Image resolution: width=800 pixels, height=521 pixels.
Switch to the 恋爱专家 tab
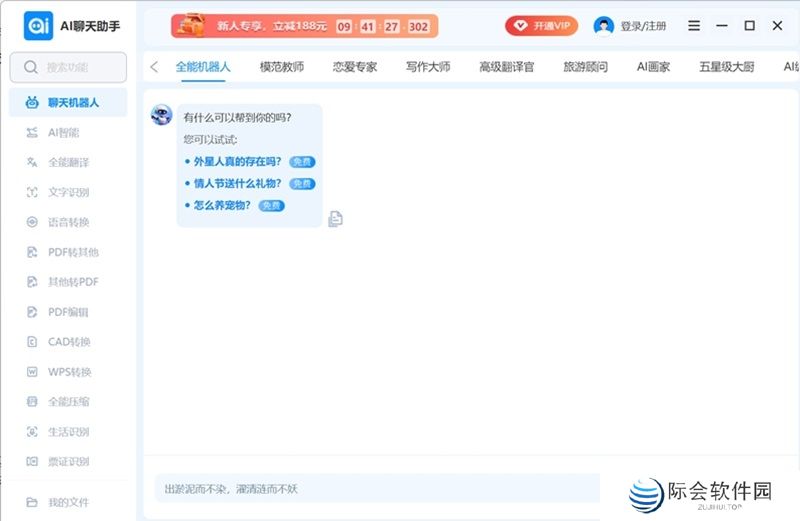pos(355,67)
